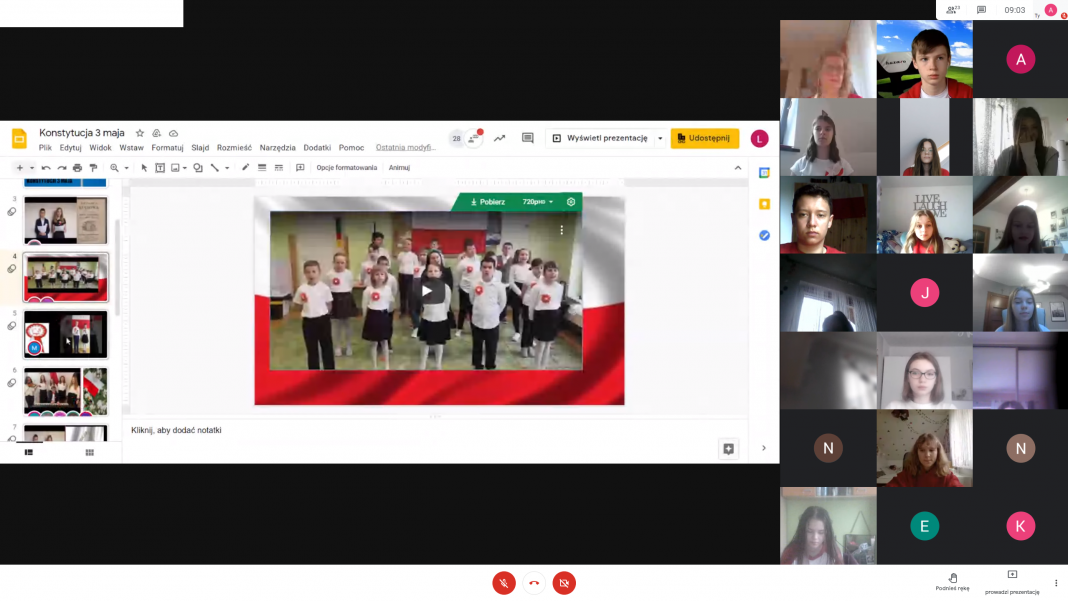Raise your hand with Podnieś rękę
Image resolution: width=1068 pixels, height=601 pixels.
pos(952,578)
